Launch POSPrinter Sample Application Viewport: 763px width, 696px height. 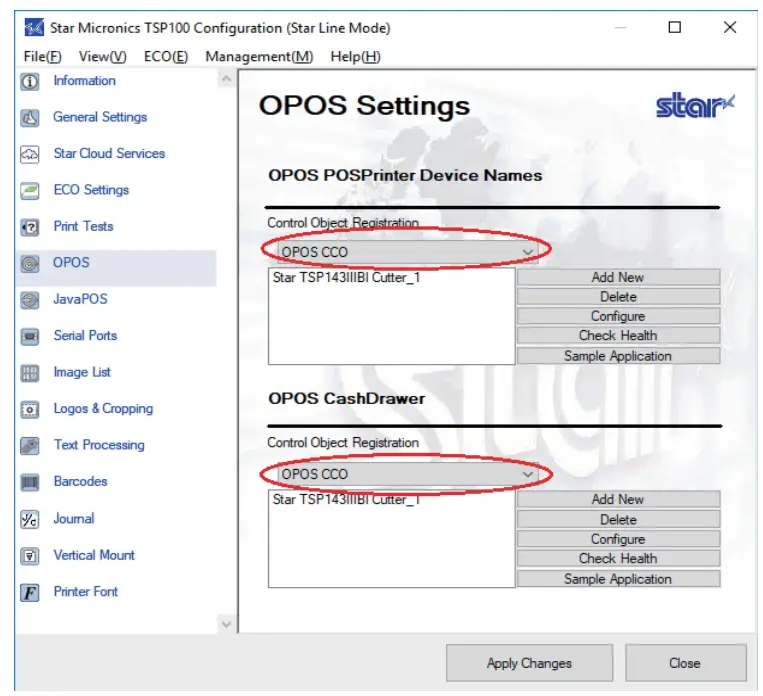618,356
